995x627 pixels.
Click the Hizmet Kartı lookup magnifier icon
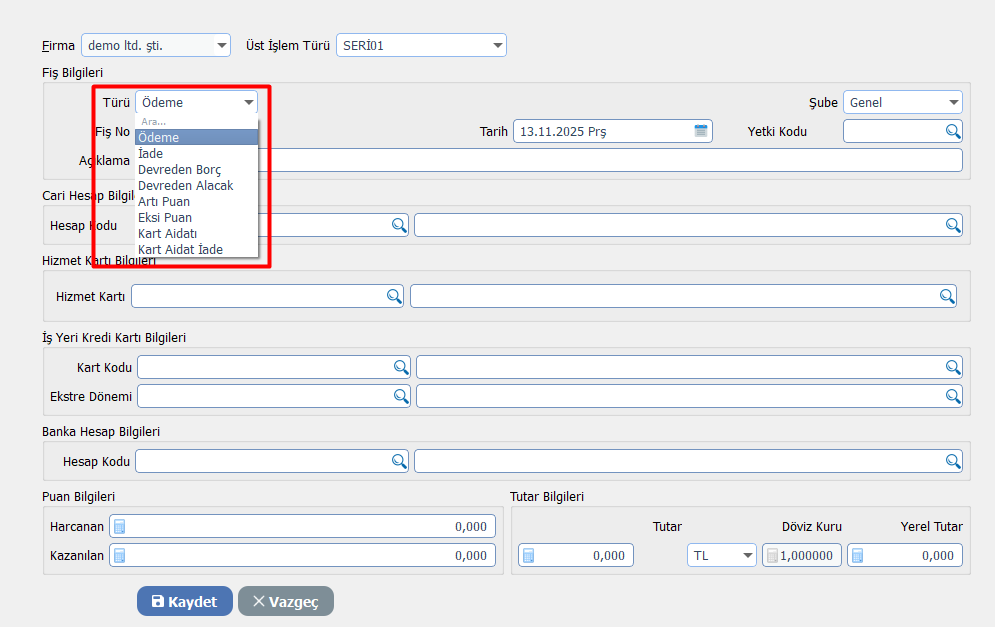tap(393, 296)
